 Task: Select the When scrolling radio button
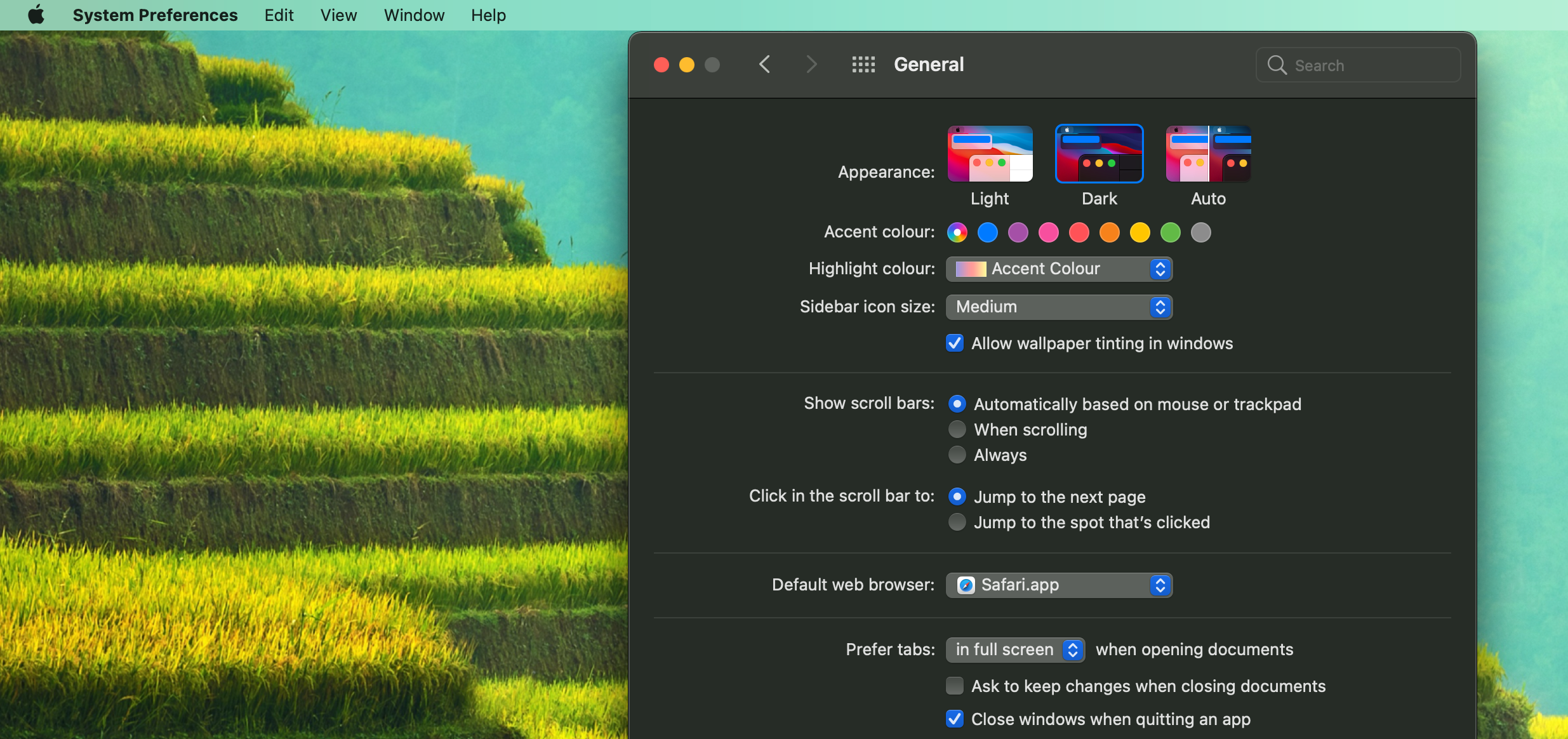[957, 430]
